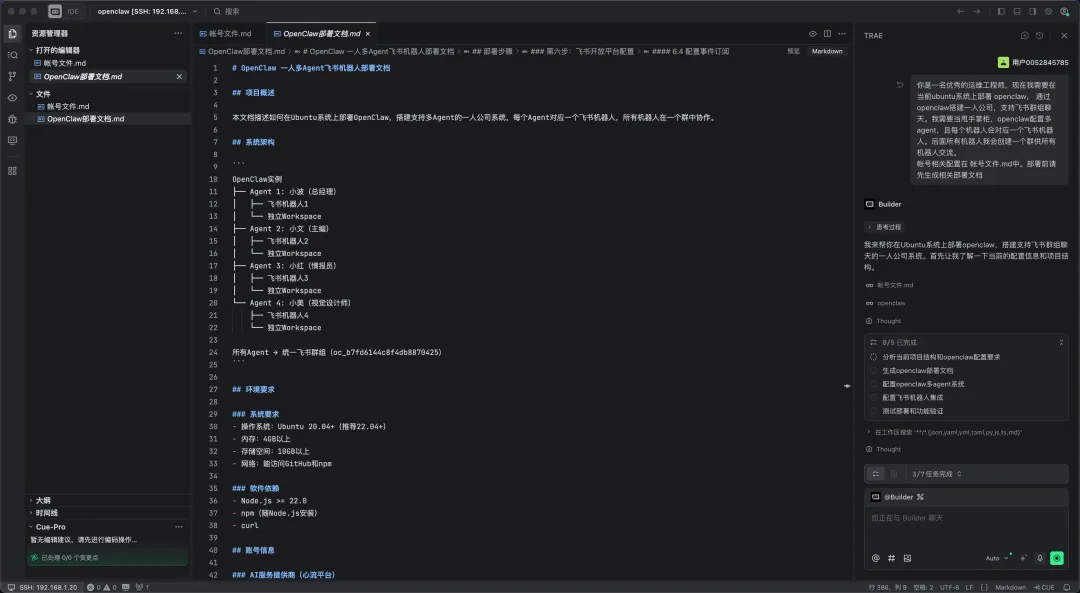The width and height of the screenshot is (1080, 593).
Task: Split the editor with split icon
Action: point(827,34)
